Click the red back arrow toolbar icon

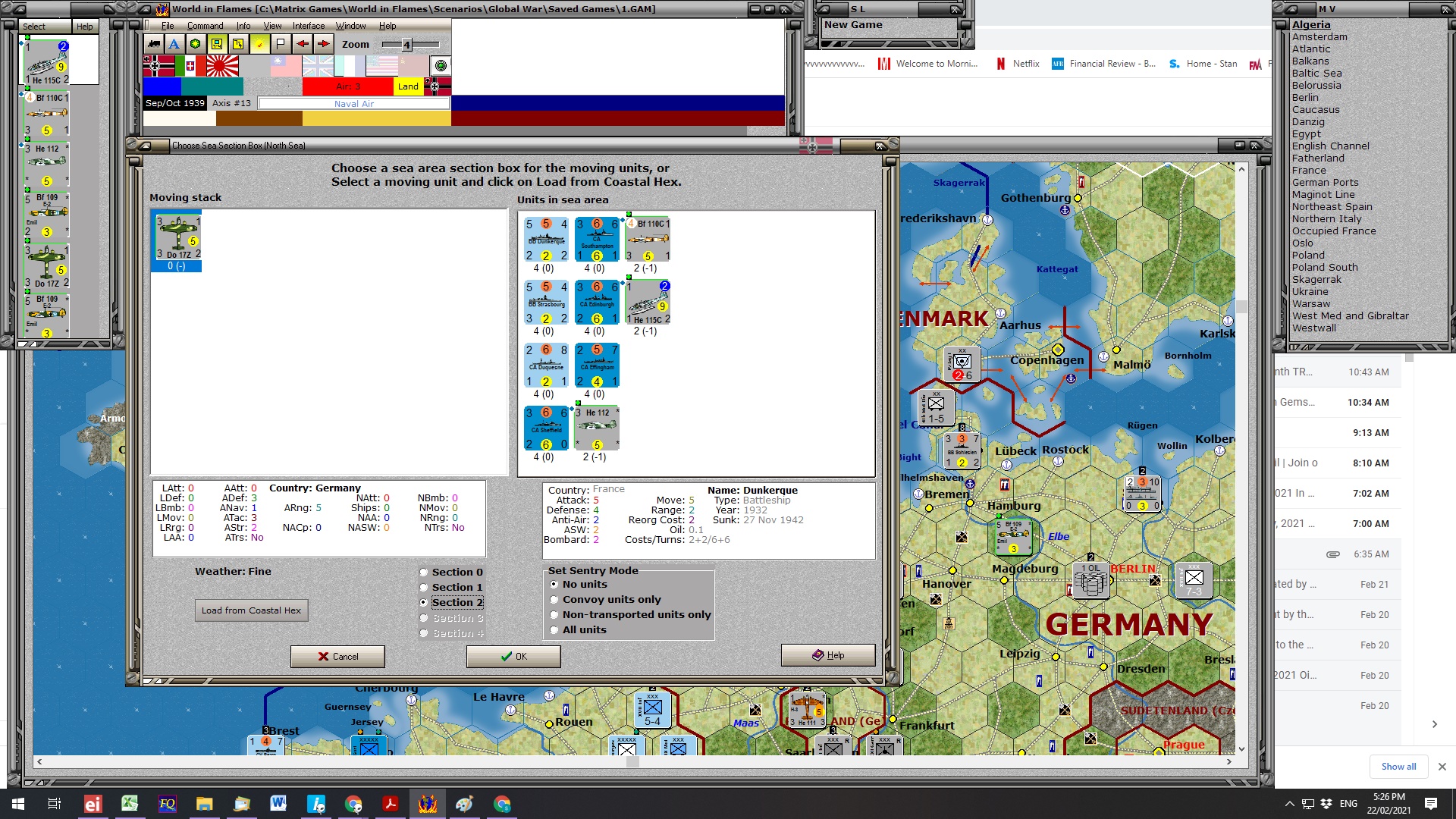tap(303, 44)
